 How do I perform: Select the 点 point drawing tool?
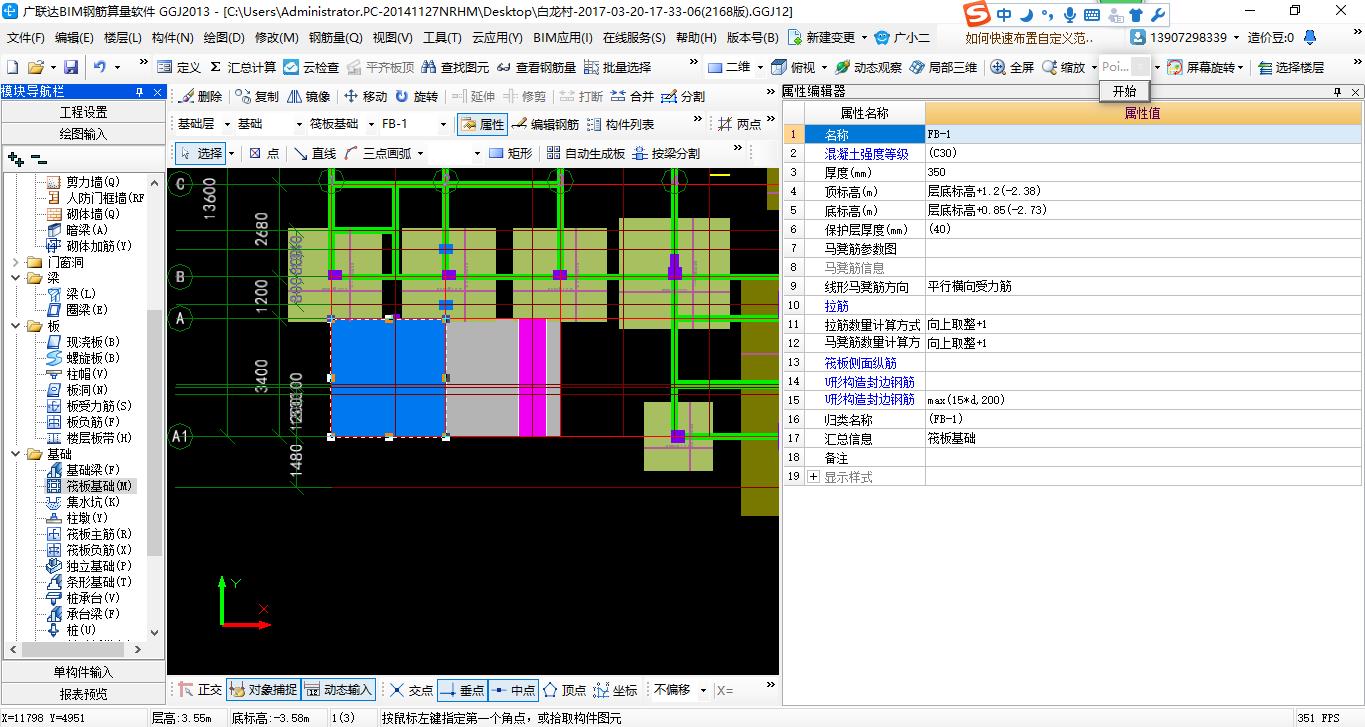point(264,153)
